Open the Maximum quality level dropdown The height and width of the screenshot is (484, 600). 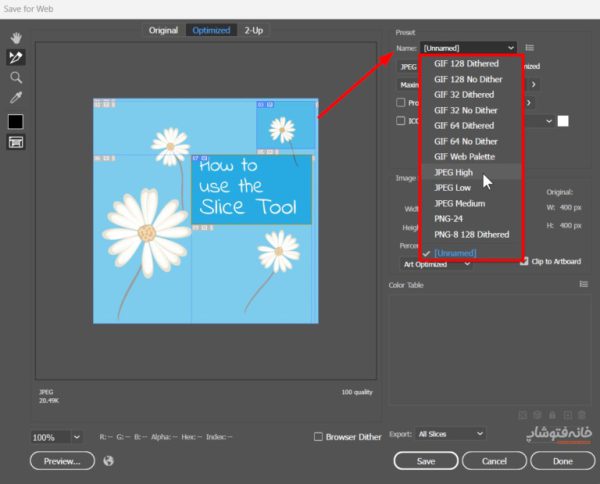coord(409,85)
